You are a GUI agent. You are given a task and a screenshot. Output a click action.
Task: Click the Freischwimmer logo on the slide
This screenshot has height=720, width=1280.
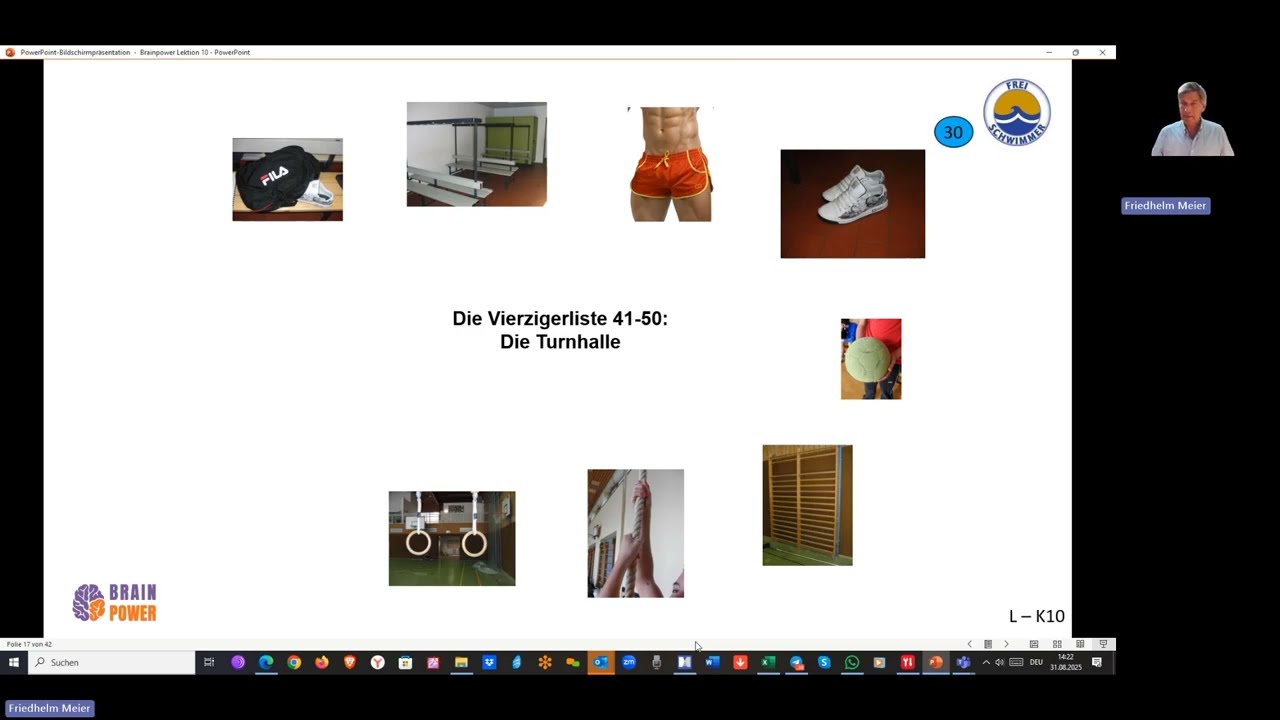pos(1017,112)
